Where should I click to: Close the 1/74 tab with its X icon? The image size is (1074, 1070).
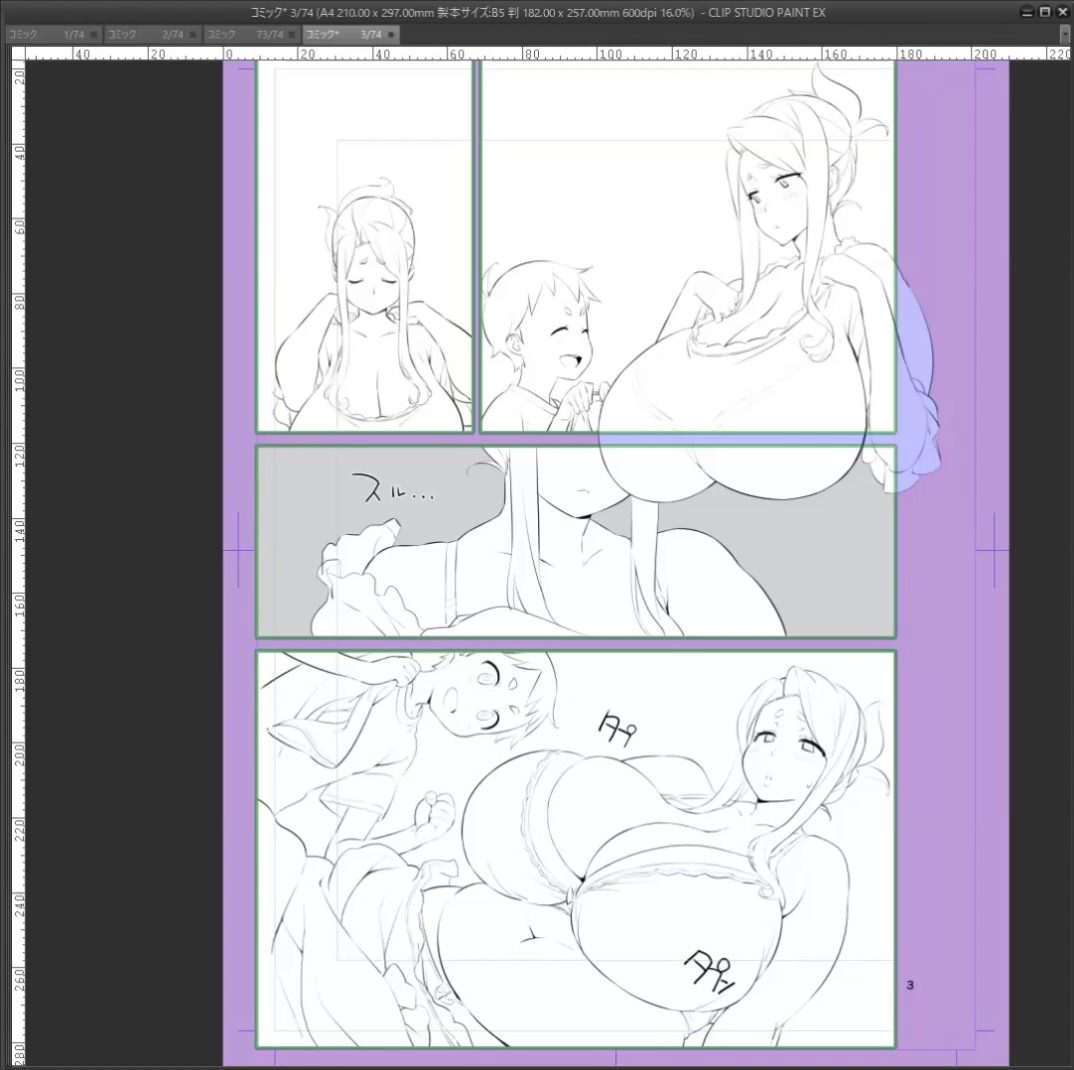coord(94,34)
